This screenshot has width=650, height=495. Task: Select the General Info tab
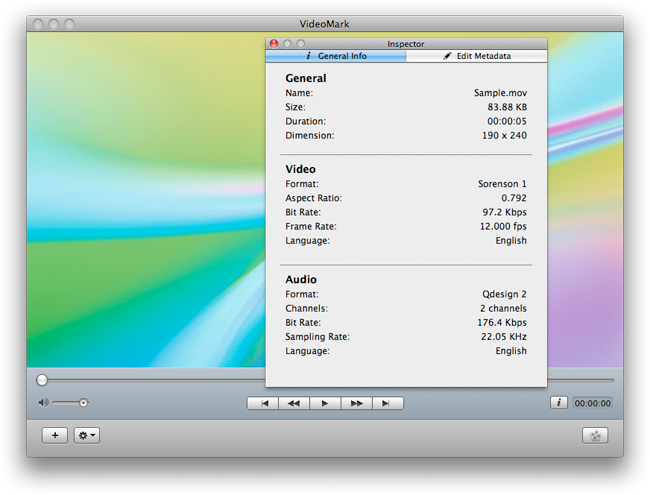(336, 57)
